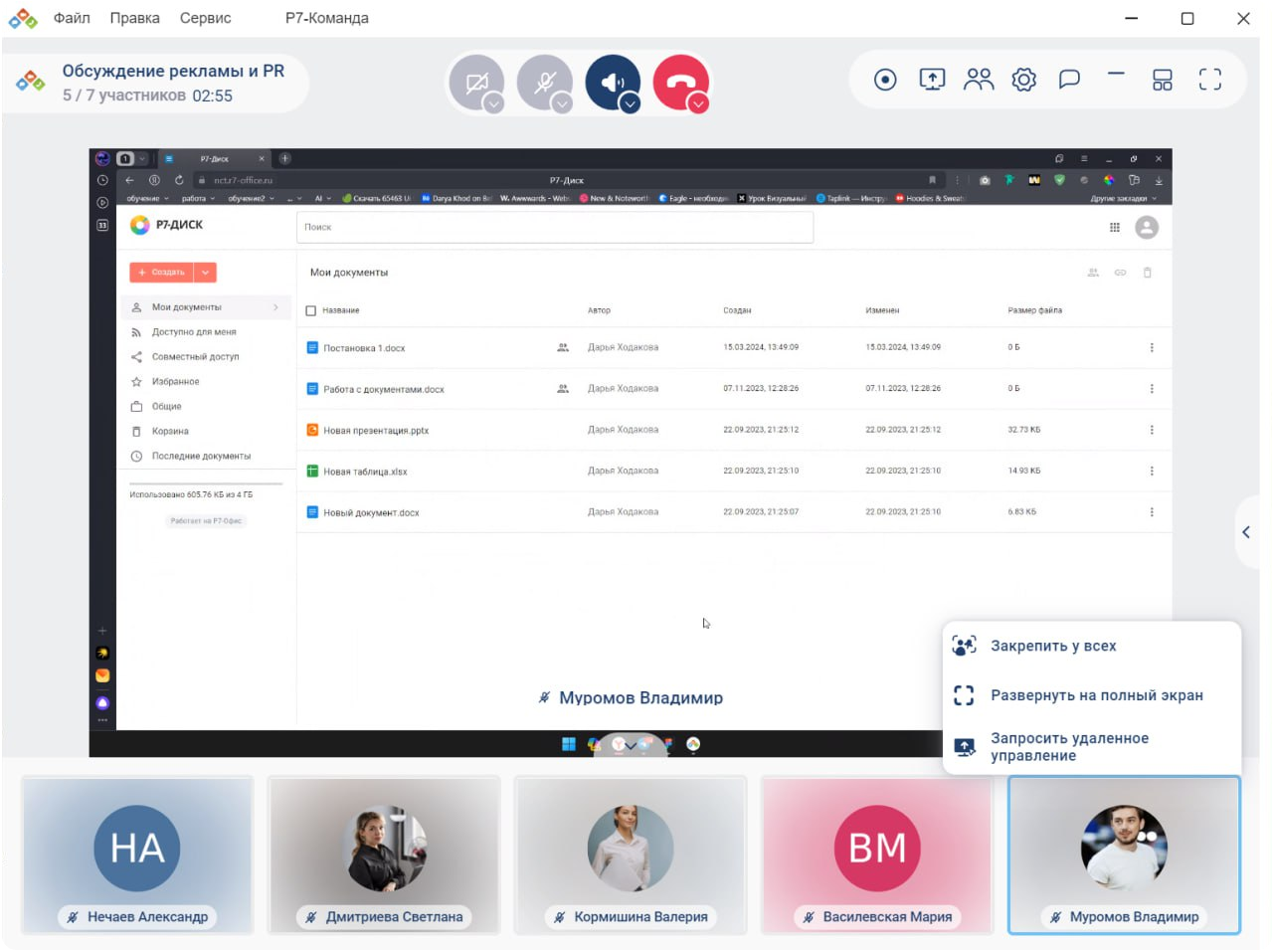
Task: Click the bookmark icon in the shared browser address bar
Action: coord(932,180)
